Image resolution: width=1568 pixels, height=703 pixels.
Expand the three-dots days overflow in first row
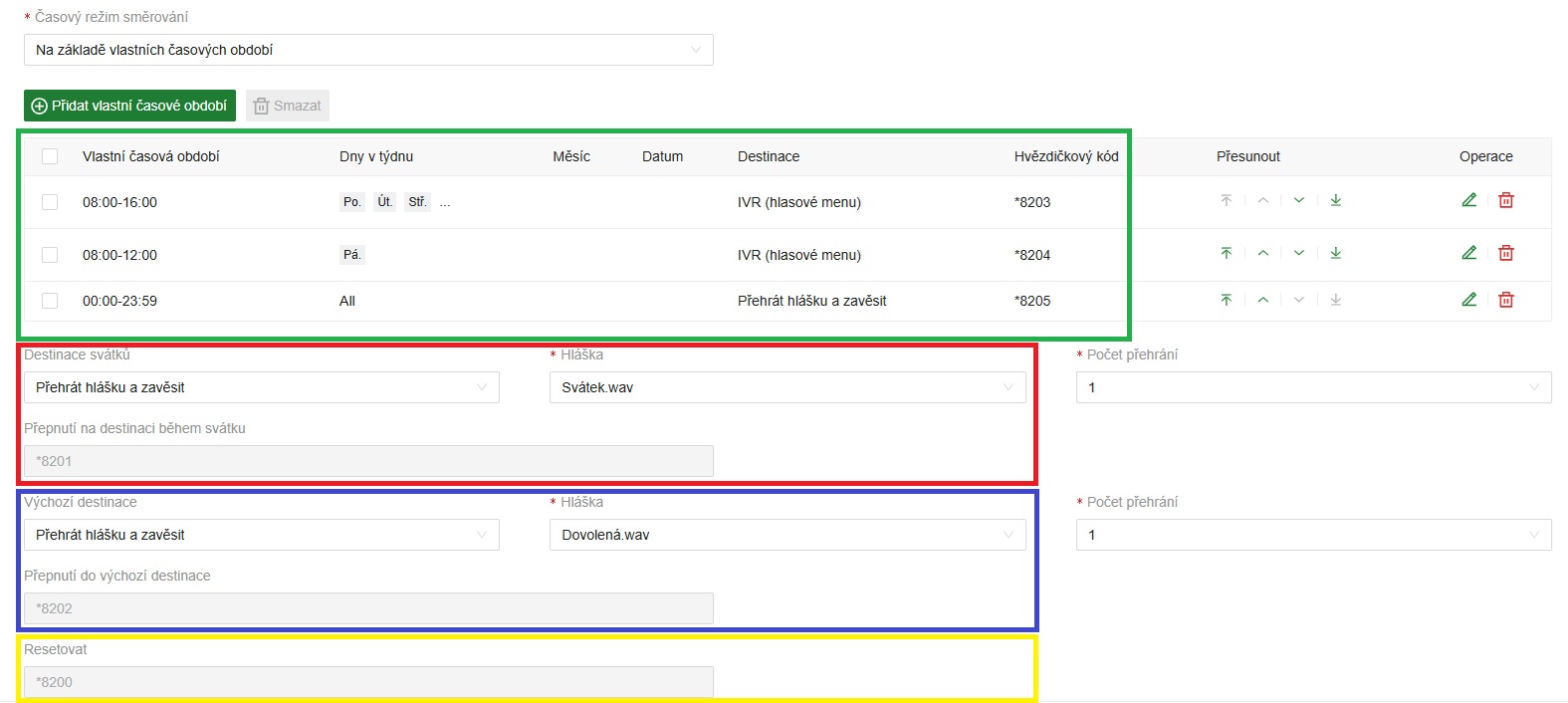point(445,202)
